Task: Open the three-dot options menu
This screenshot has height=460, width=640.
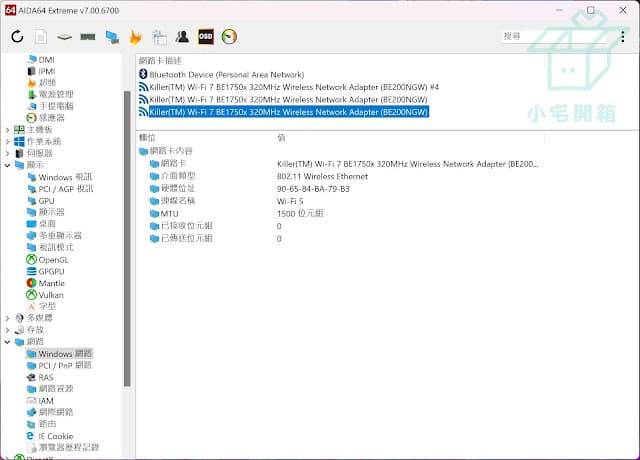Action: 623,36
